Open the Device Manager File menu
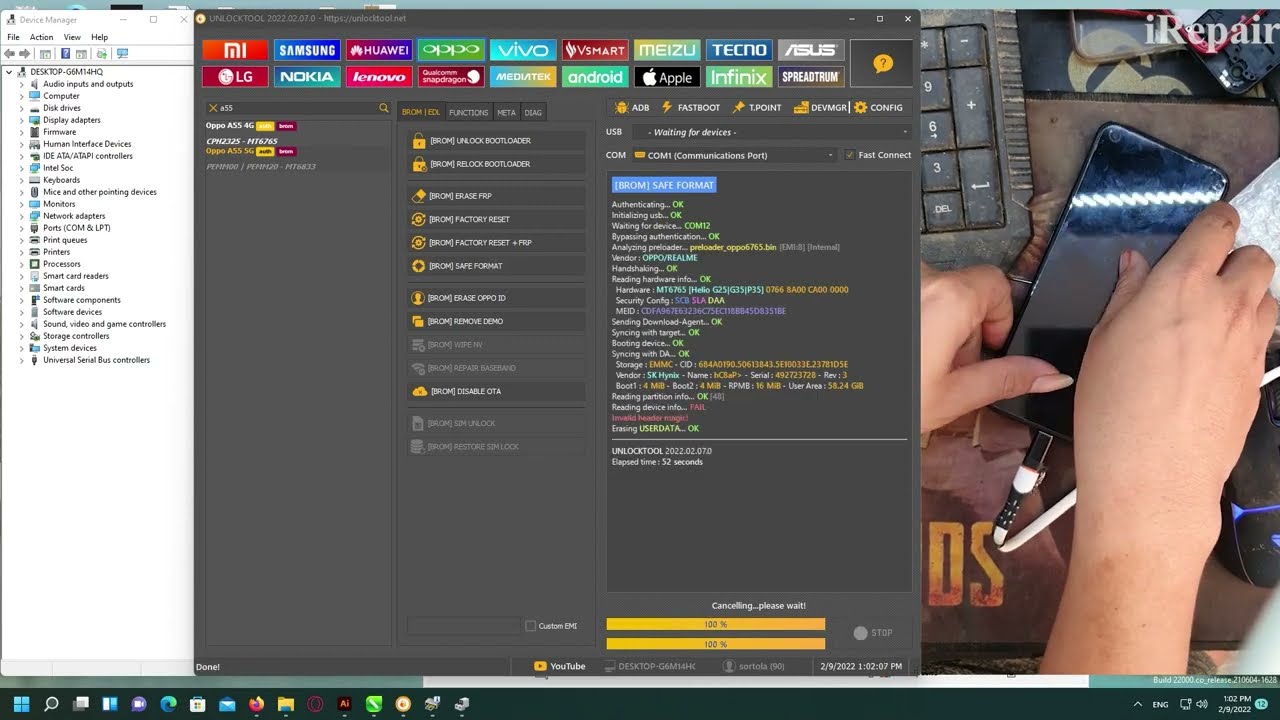Image resolution: width=1280 pixels, height=720 pixels. (13, 37)
